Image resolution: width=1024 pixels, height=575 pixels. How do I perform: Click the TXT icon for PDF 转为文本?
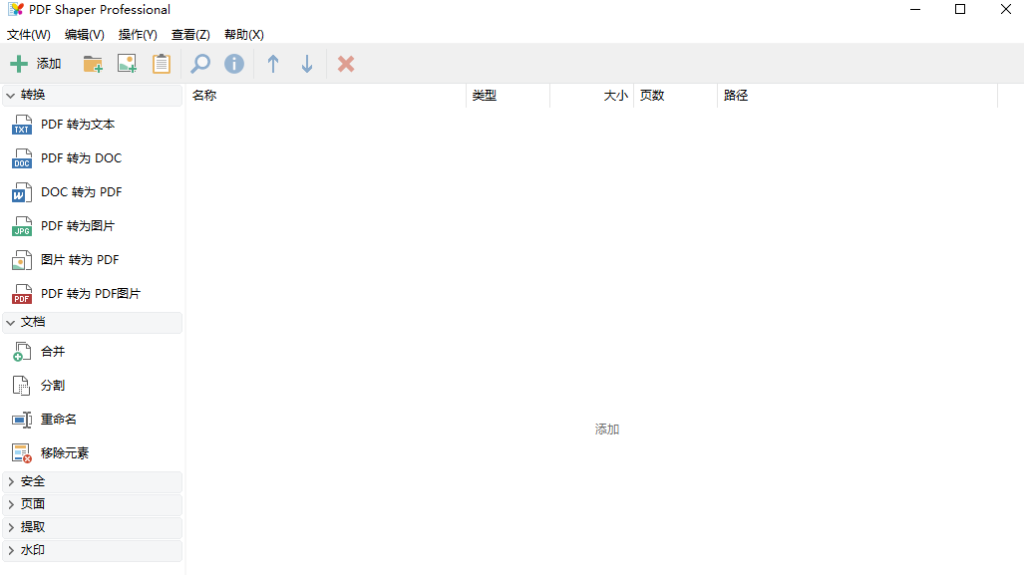click(x=22, y=124)
